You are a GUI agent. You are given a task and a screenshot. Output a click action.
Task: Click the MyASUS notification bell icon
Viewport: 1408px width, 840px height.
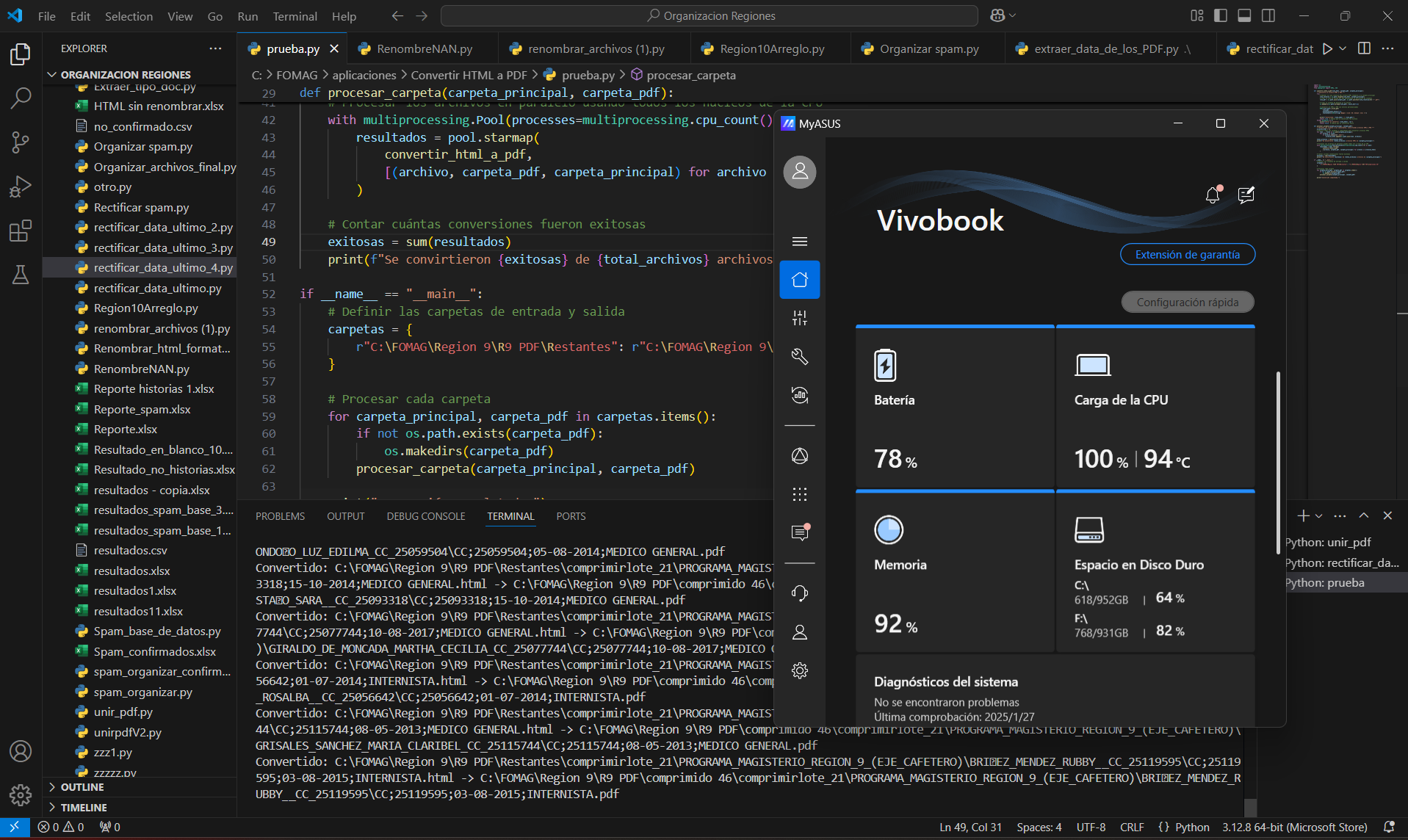(x=1213, y=195)
